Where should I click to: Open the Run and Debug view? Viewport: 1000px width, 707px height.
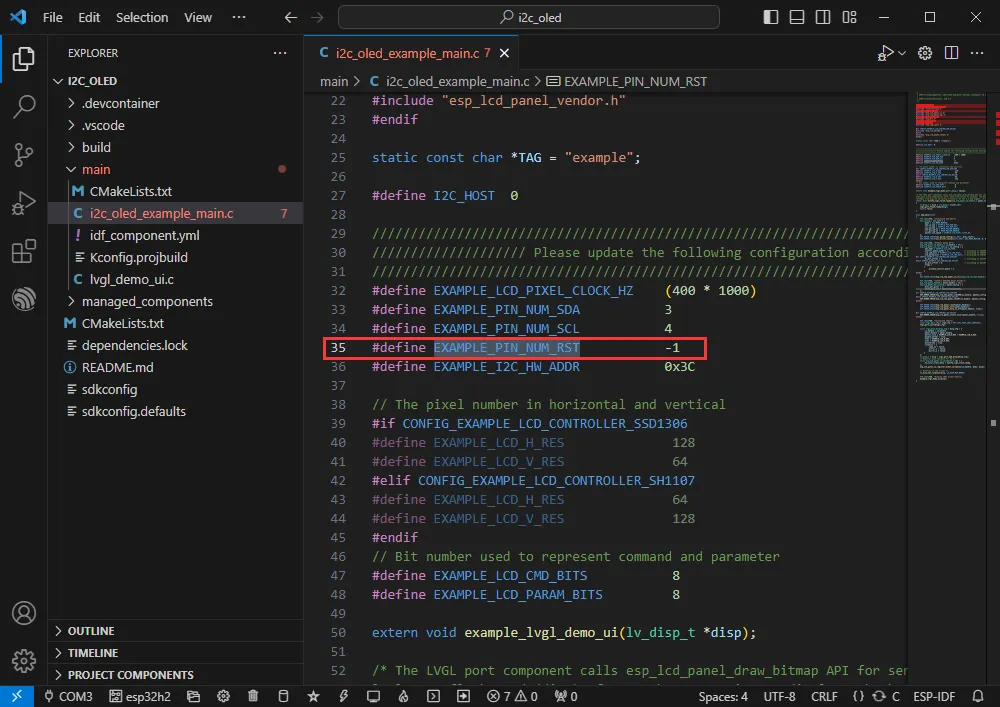(23, 203)
